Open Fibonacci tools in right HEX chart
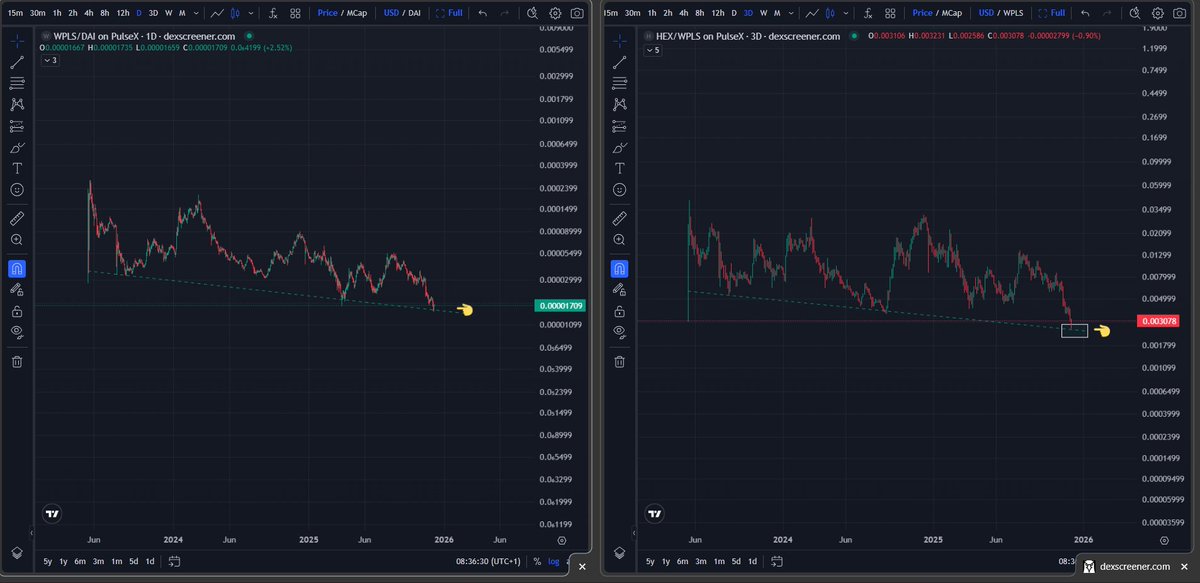 tap(620, 83)
